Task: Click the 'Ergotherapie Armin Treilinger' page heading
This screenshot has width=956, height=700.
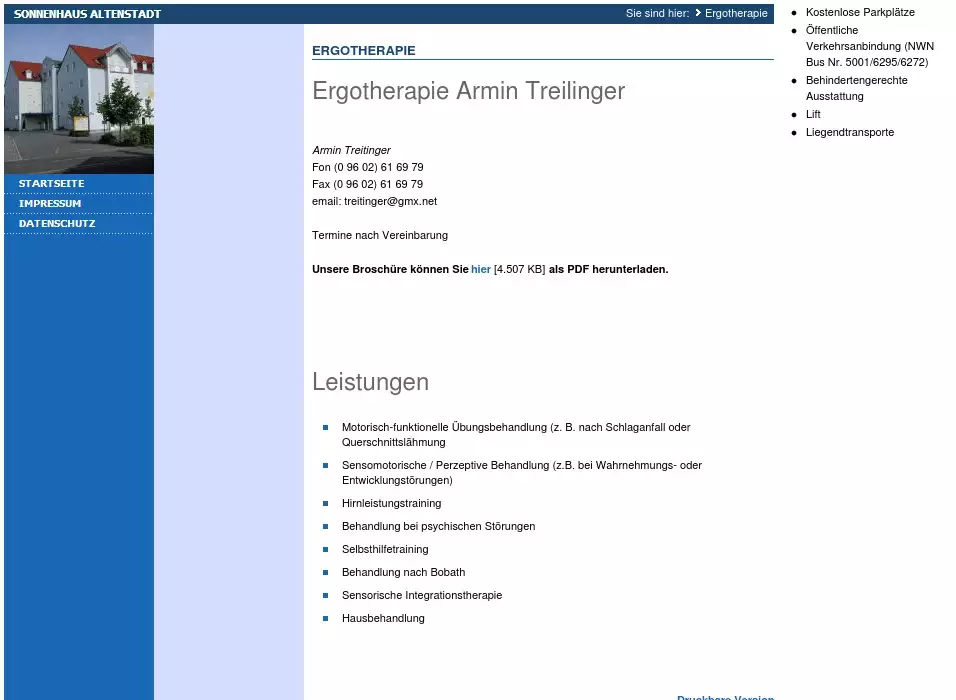Action: tap(468, 91)
